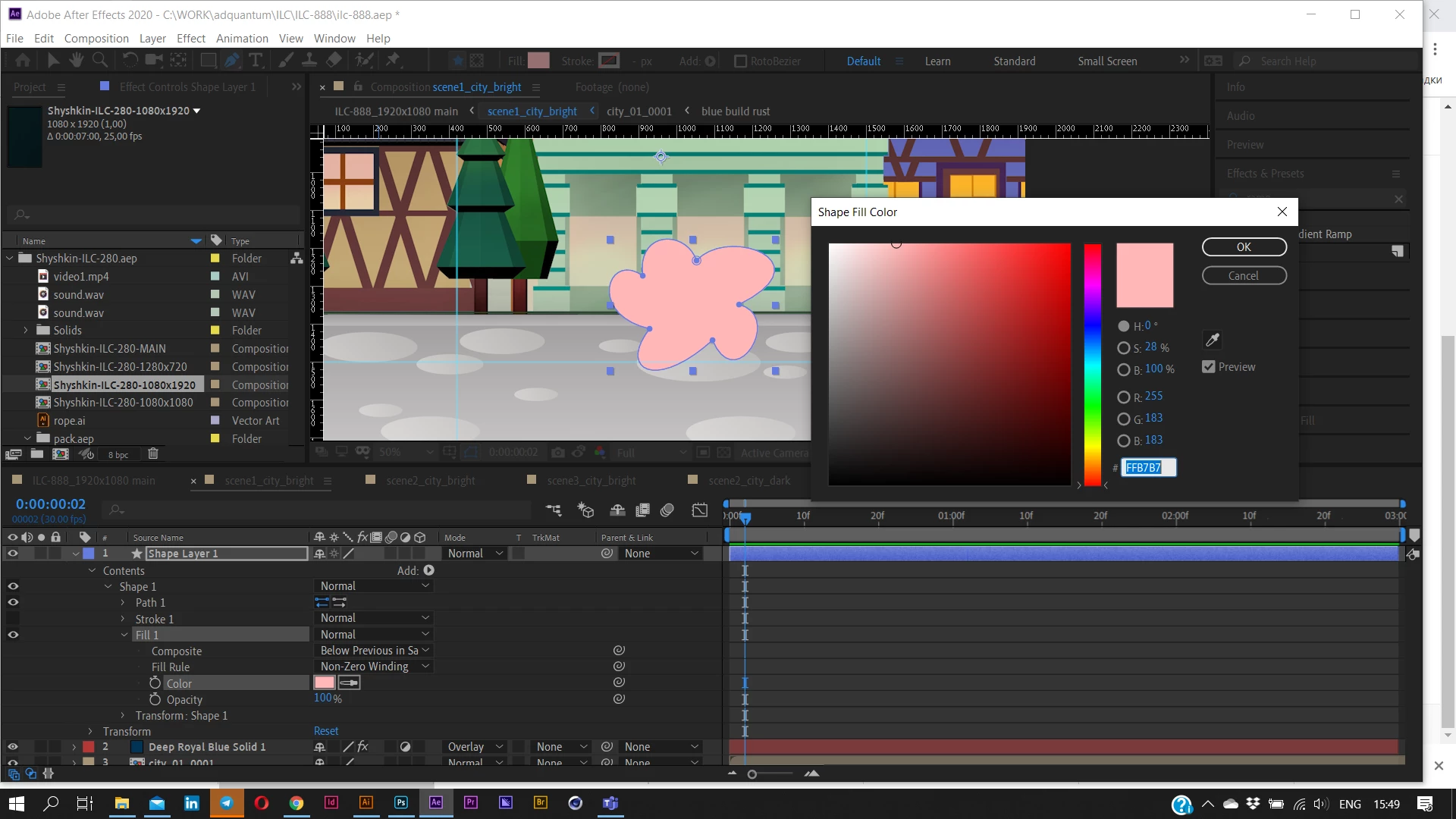Click the Home icon in toolbar
This screenshot has height=819, width=1456.
click(23, 61)
